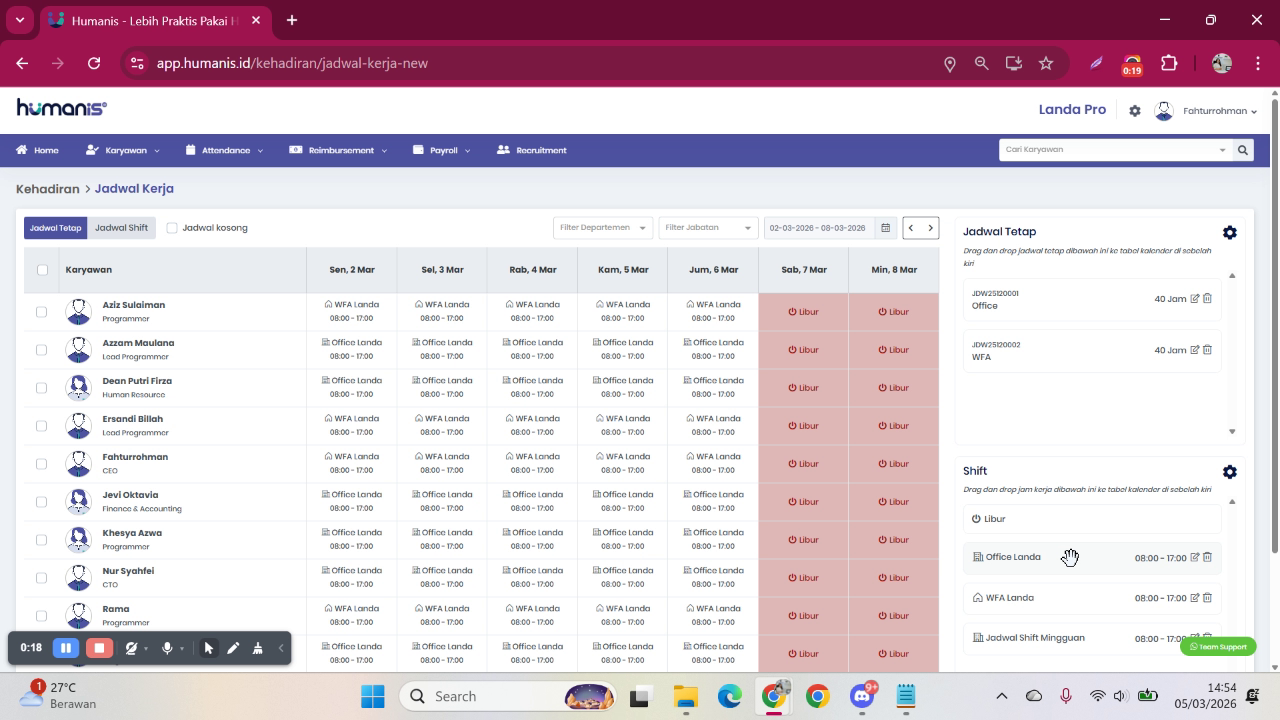Image resolution: width=1280 pixels, height=720 pixels.
Task: Select the recorder pen drawing tool
Action: 233,648
